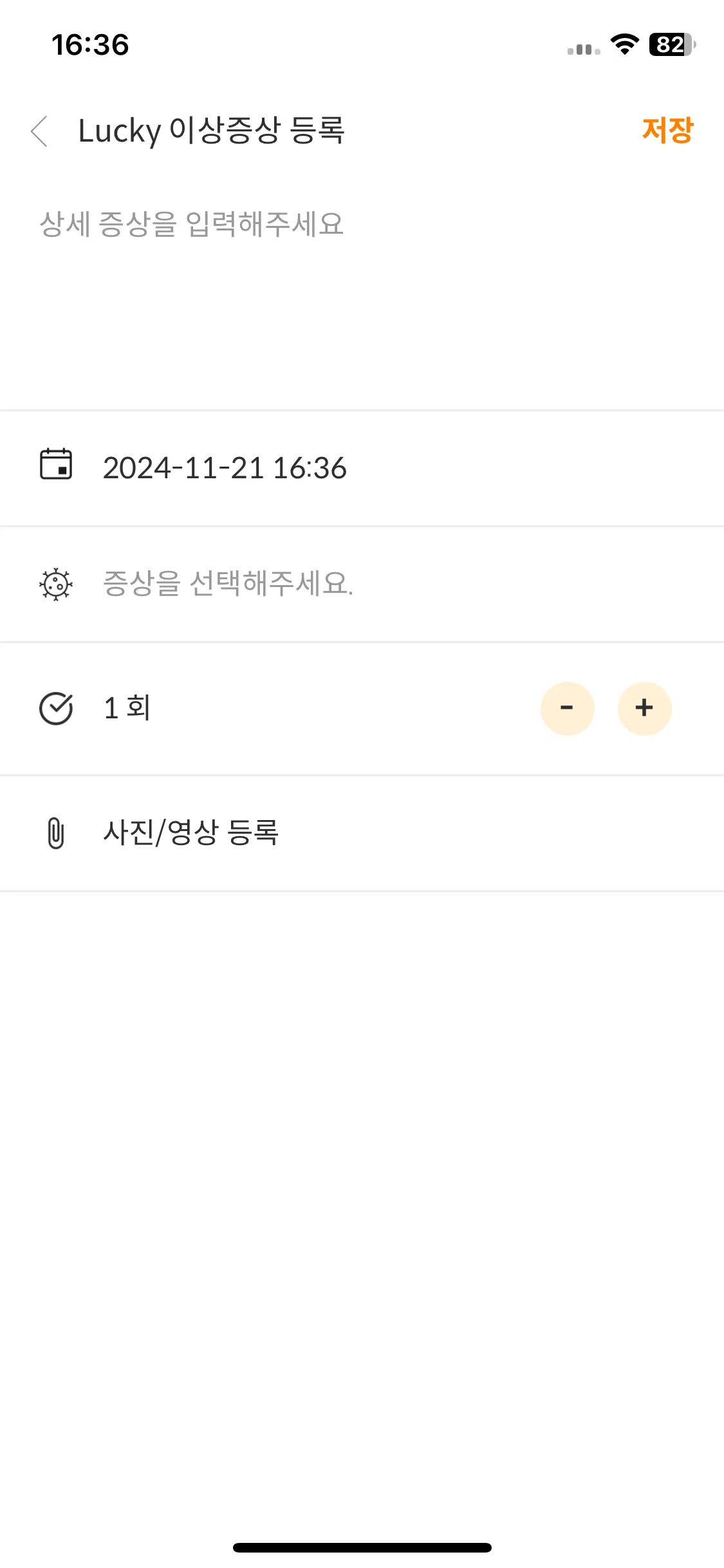Tap the Wi-Fi status icon
Image resolution: width=724 pixels, height=1568 pixels.
click(624, 44)
